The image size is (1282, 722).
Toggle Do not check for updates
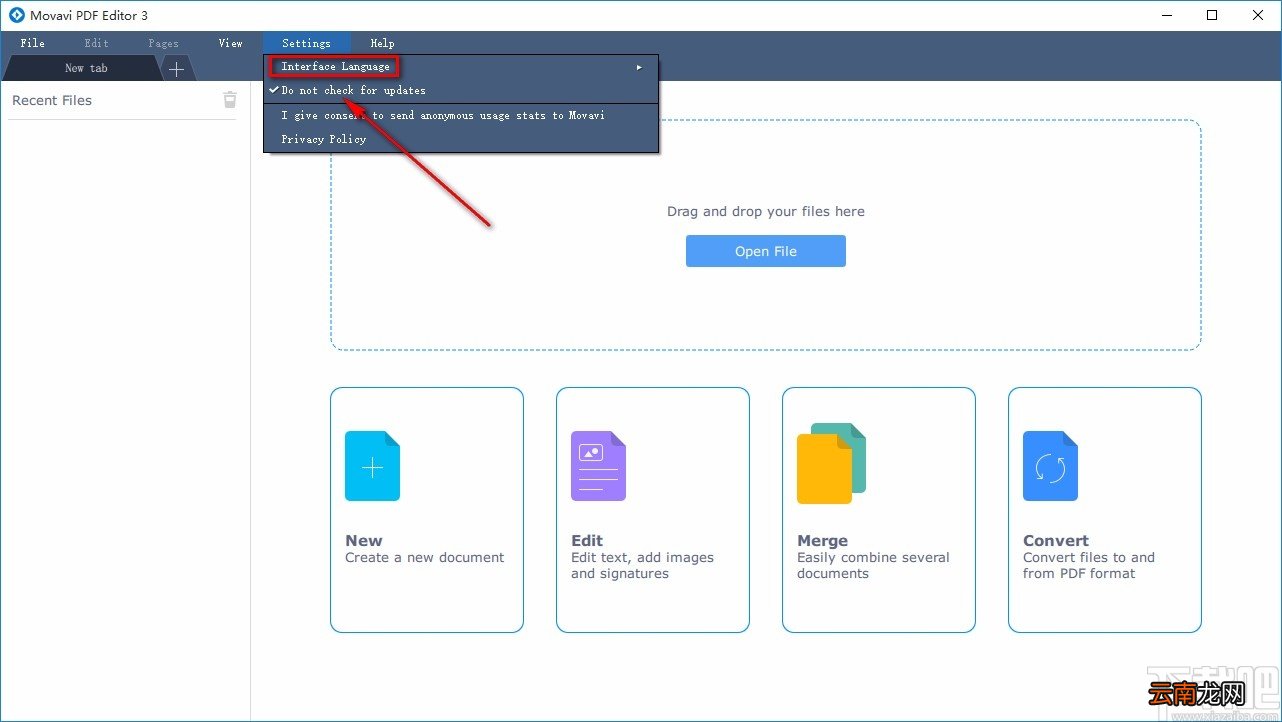pos(461,90)
